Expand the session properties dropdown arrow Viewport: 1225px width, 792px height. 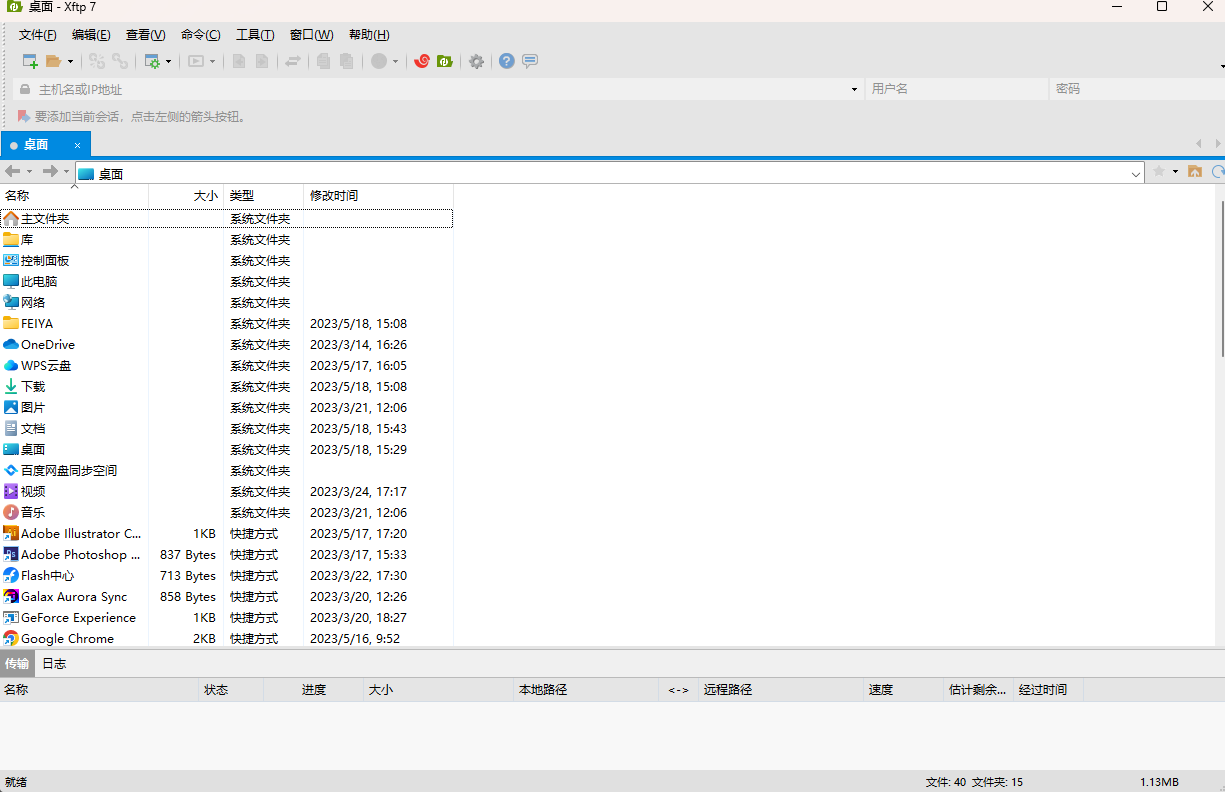pos(168,62)
